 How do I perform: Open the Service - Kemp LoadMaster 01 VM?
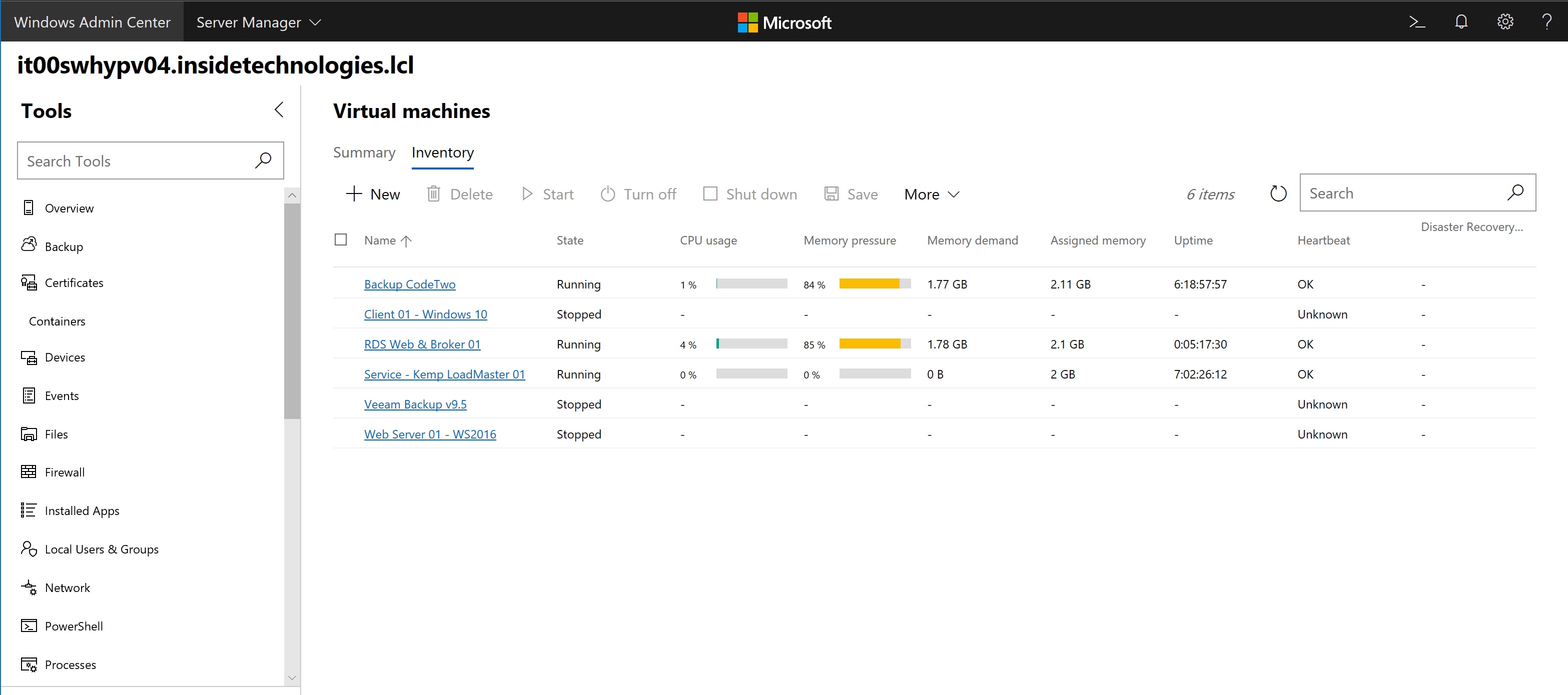point(444,374)
